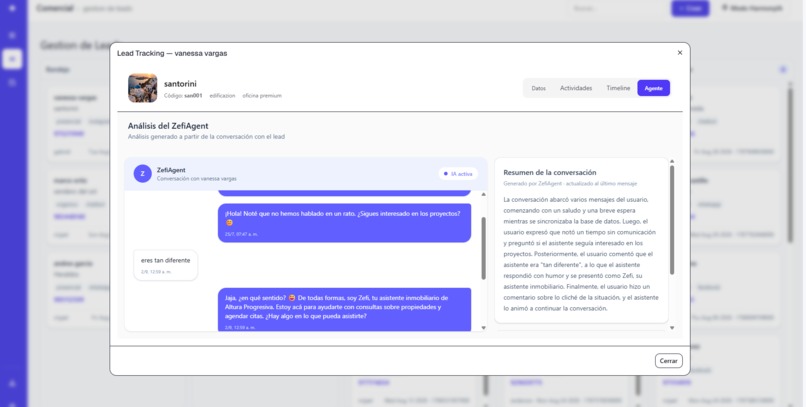Click the ZefiAgent Z avatar circle
Screen dimensions: 806x407
[142, 174]
